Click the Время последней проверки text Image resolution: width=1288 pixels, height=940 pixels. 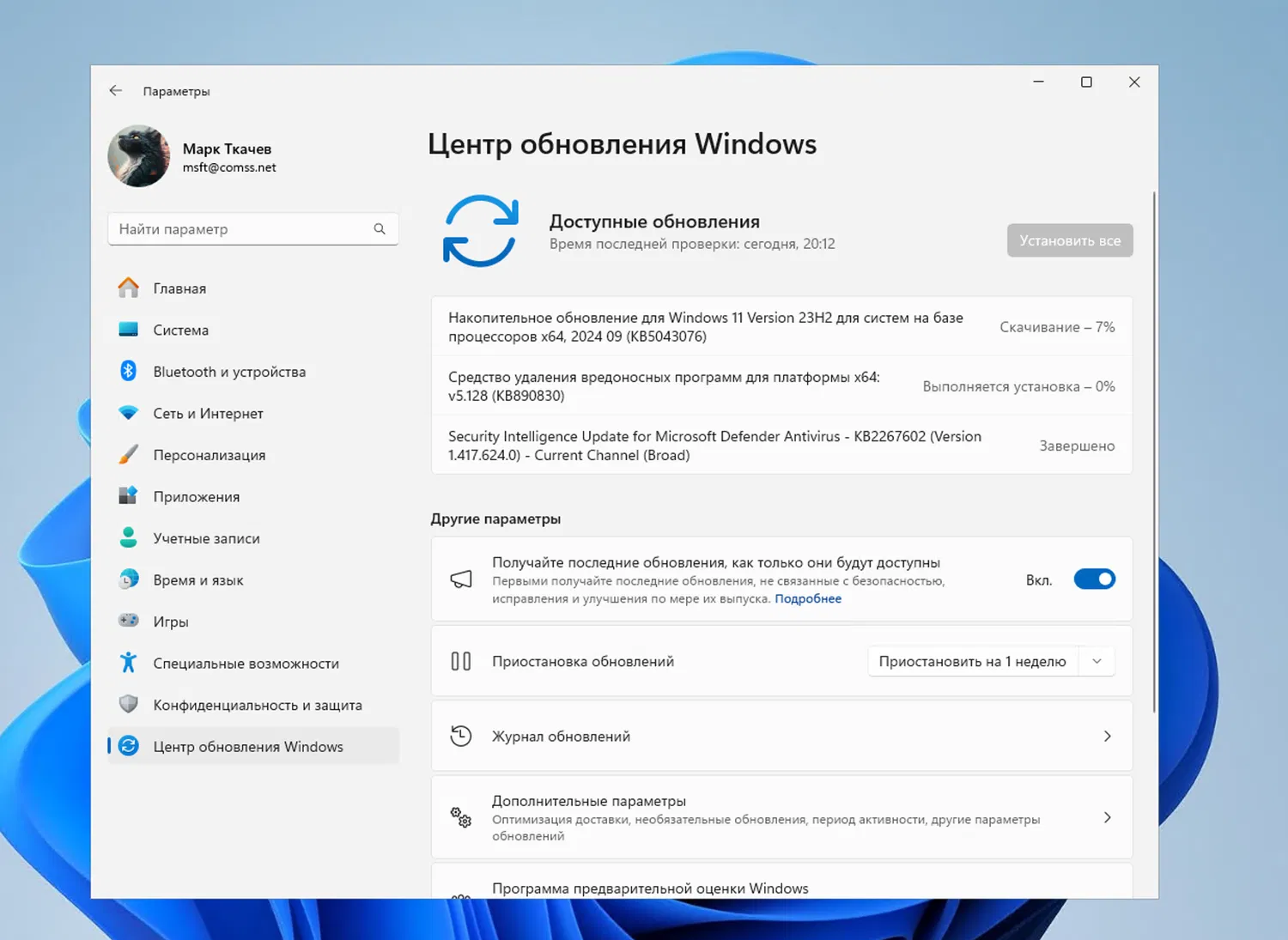(x=692, y=244)
